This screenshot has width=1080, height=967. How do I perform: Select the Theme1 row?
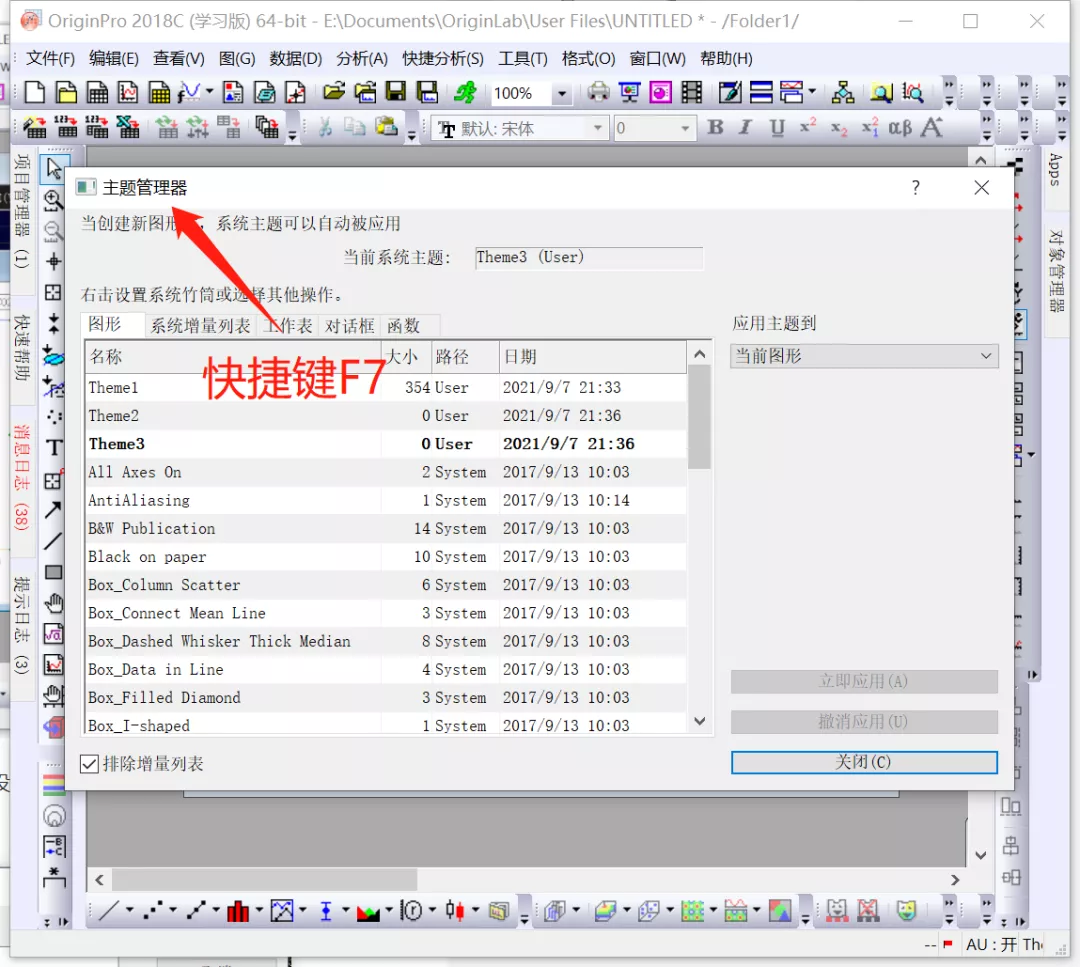pyautogui.click(x=386, y=388)
